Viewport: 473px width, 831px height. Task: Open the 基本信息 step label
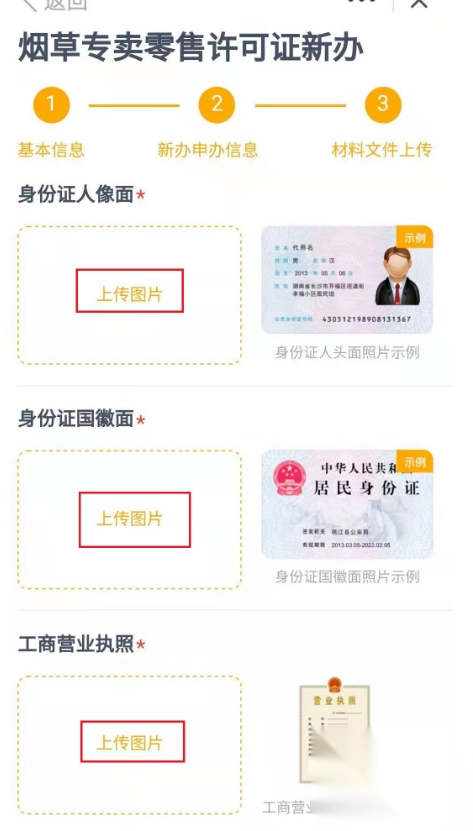coord(51,150)
